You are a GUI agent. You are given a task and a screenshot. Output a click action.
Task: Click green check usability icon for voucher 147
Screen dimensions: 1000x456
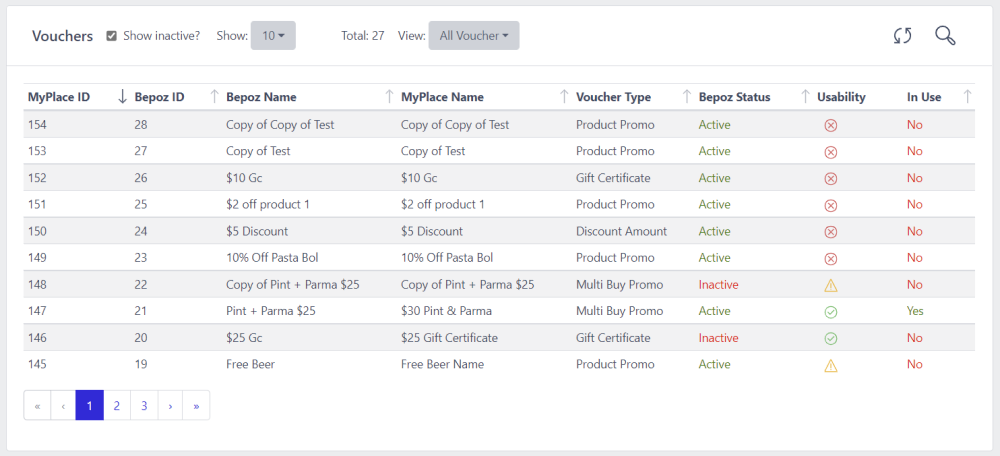(830, 312)
